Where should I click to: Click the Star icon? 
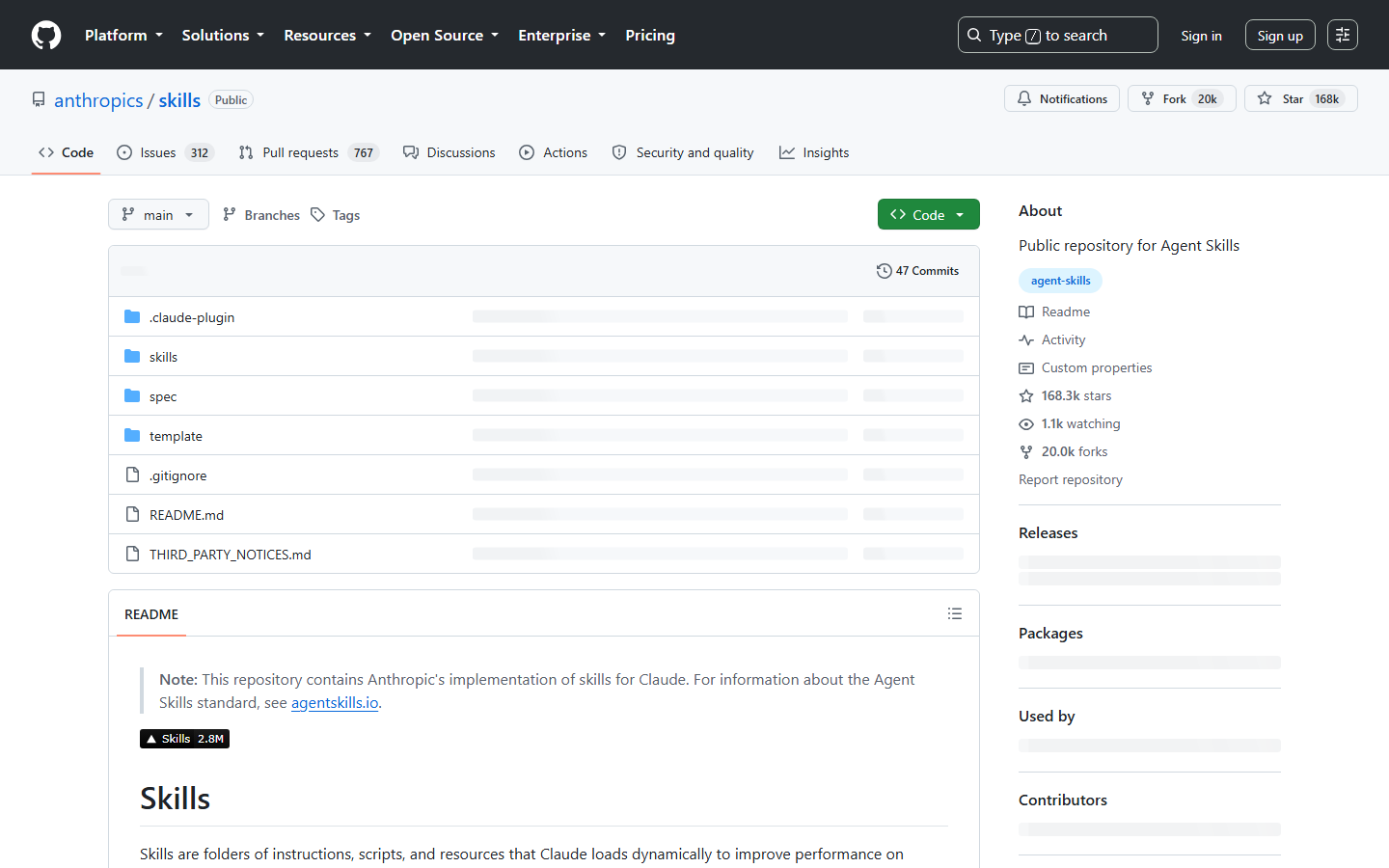(1265, 98)
